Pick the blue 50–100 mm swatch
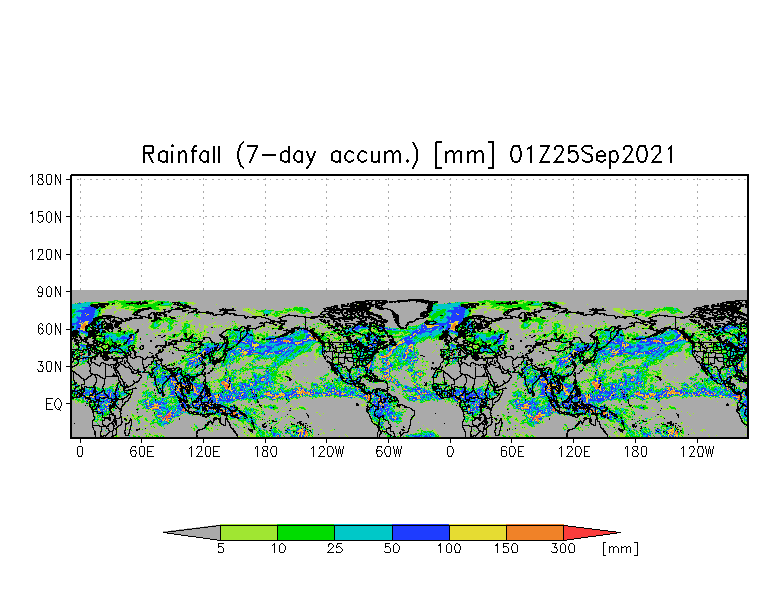Viewport: 784px width, 612px height. point(421,532)
